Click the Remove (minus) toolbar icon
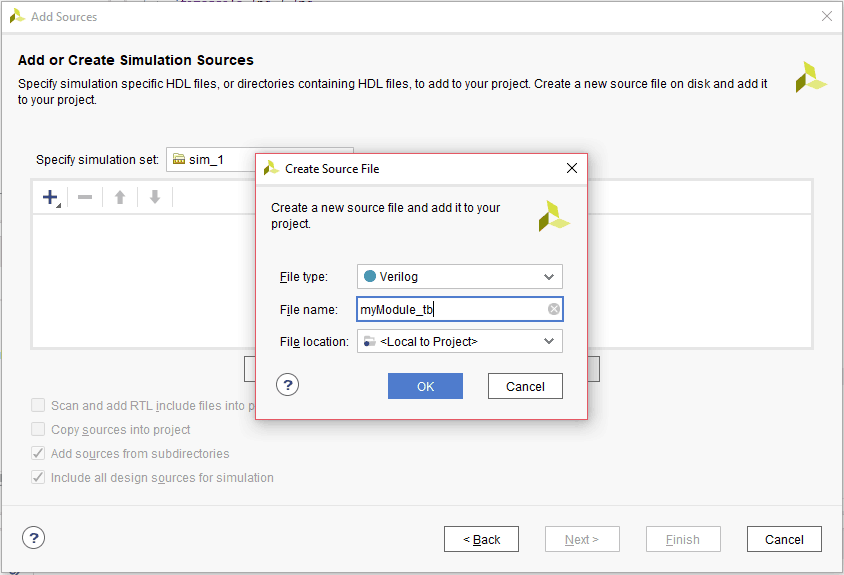Viewport: 844px width, 575px height. (85, 197)
